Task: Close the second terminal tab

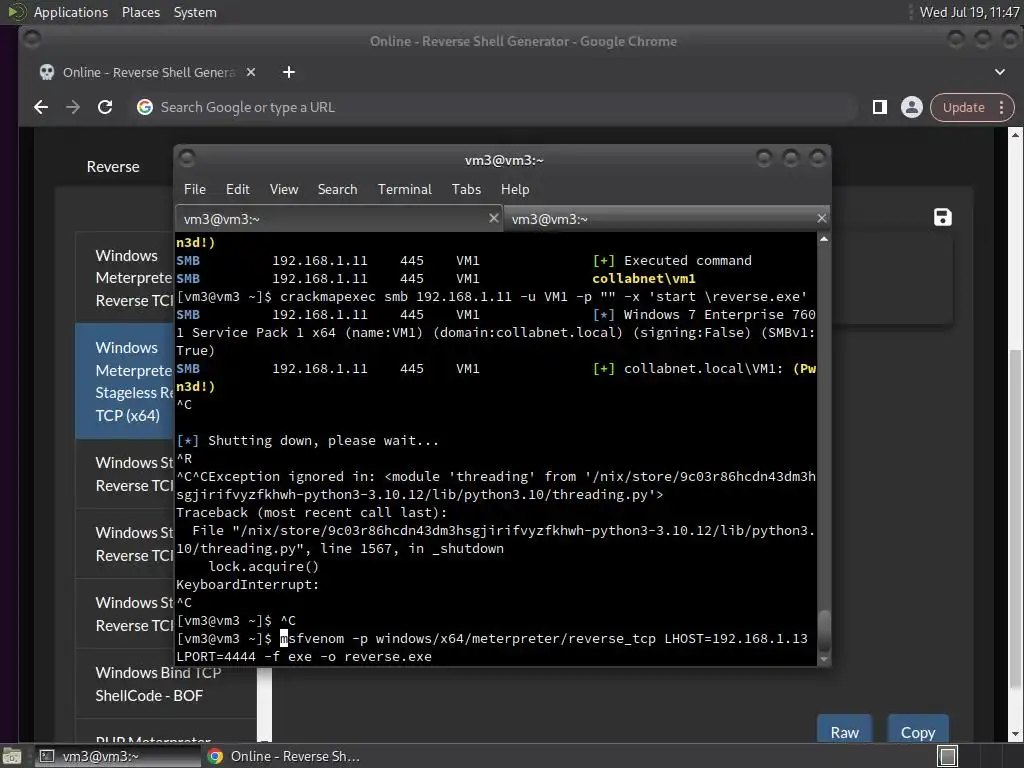Action: (x=822, y=218)
